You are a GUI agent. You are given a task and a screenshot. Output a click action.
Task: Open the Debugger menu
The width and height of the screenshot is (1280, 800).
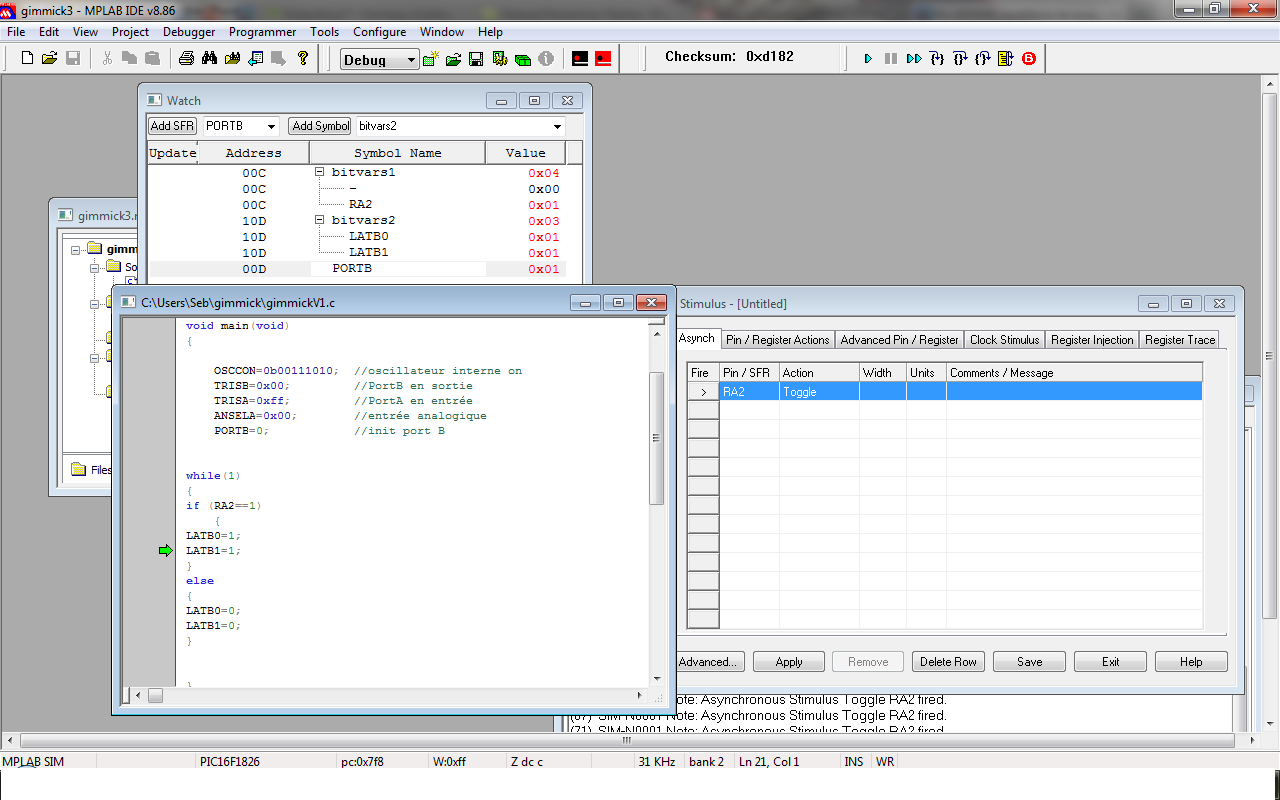click(188, 32)
